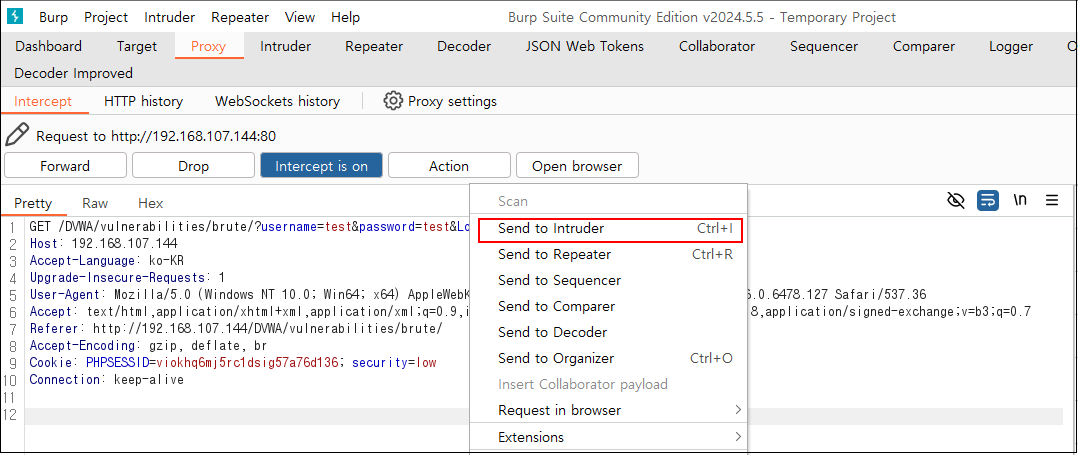Click the GET request line text
This screenshot has width=1078, height=455.
[249, 226]
